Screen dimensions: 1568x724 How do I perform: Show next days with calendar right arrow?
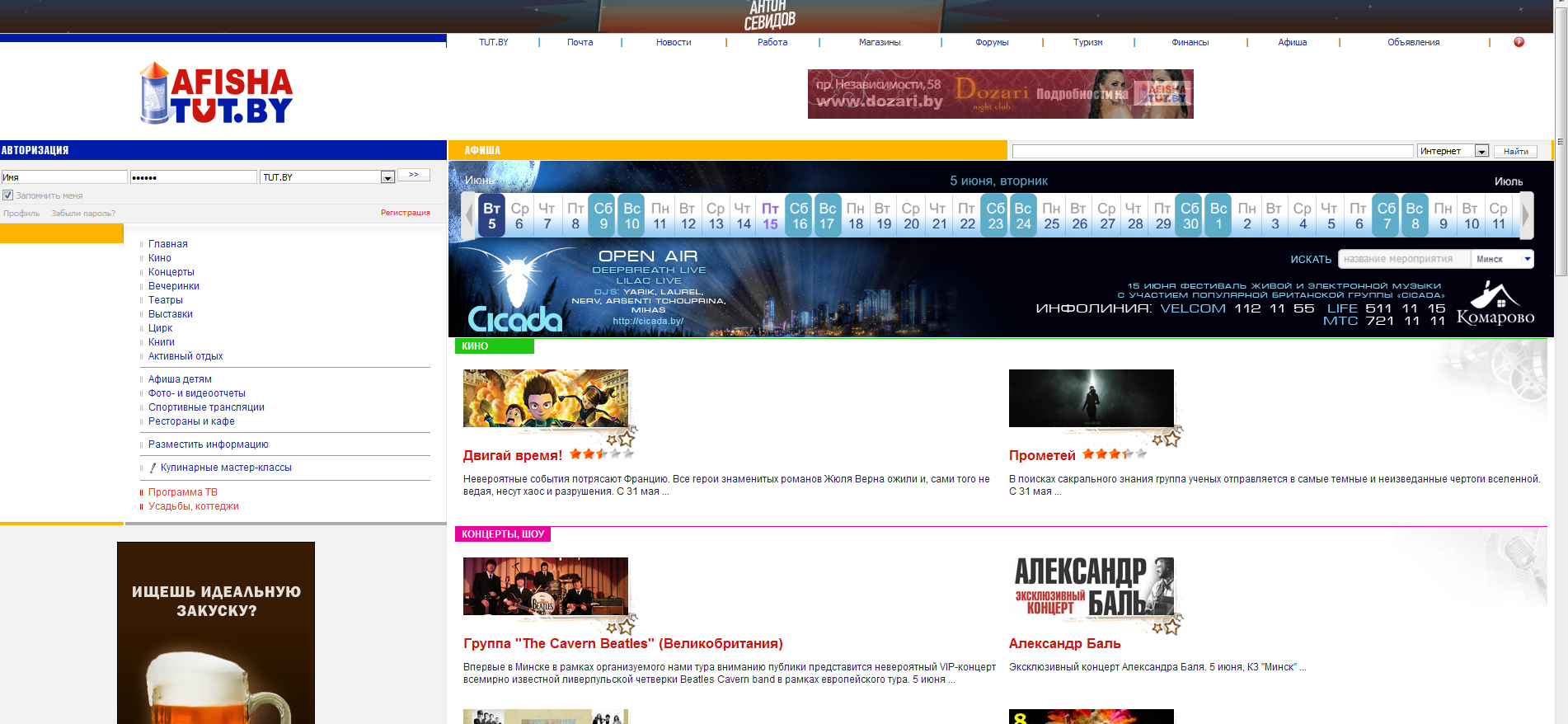point(1526,215)
